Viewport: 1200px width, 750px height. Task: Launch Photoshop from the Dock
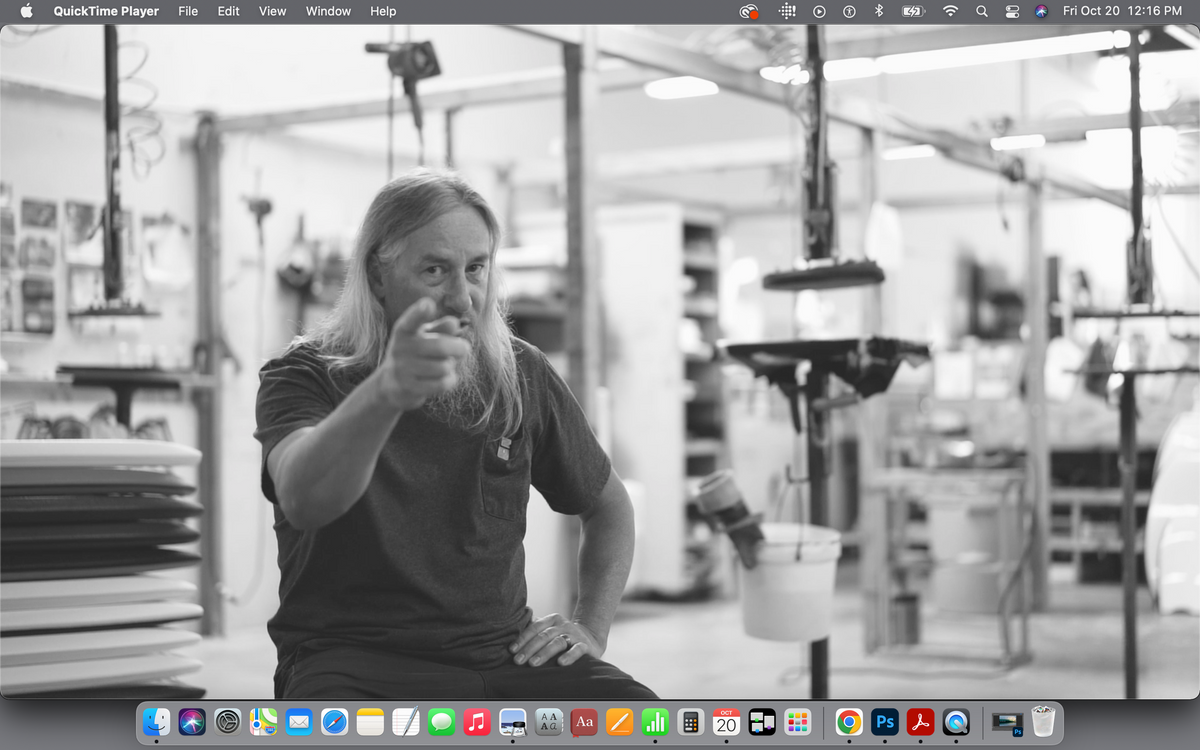point(885,721)
